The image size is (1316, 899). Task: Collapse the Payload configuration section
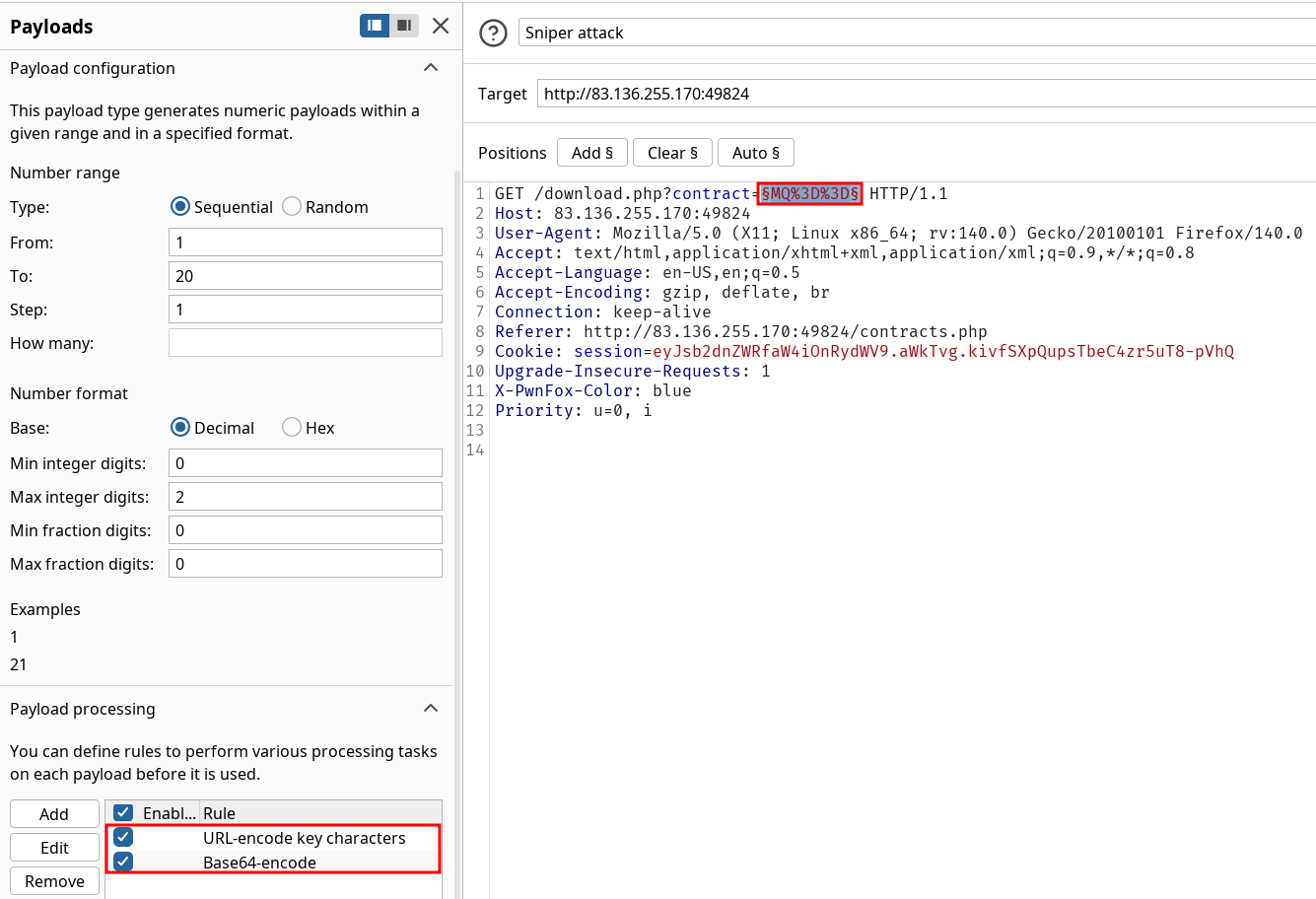click(431, 68)
